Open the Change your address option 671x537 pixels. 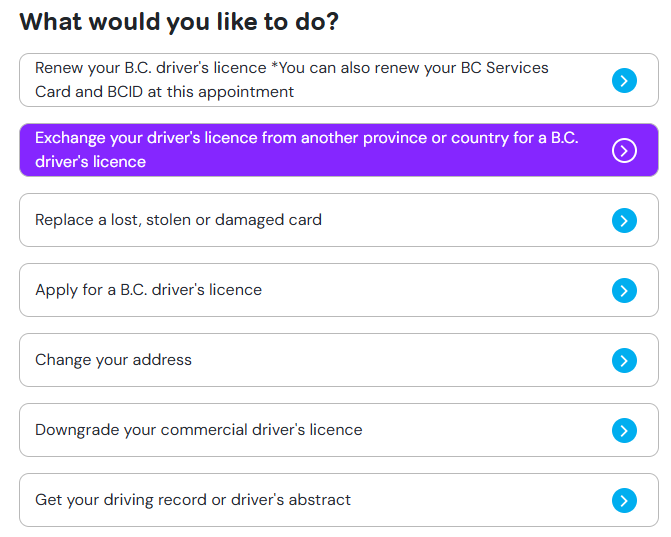click(x=113, y=360)
